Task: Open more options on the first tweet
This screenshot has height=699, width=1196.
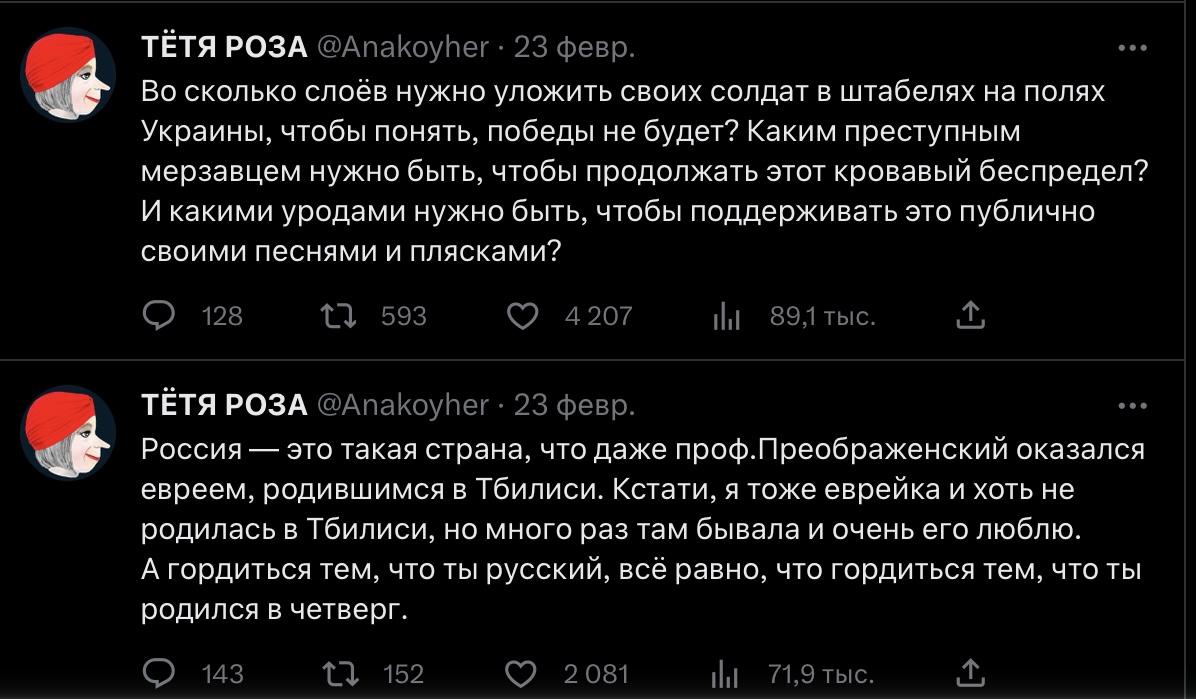Action: (1131, 47)
